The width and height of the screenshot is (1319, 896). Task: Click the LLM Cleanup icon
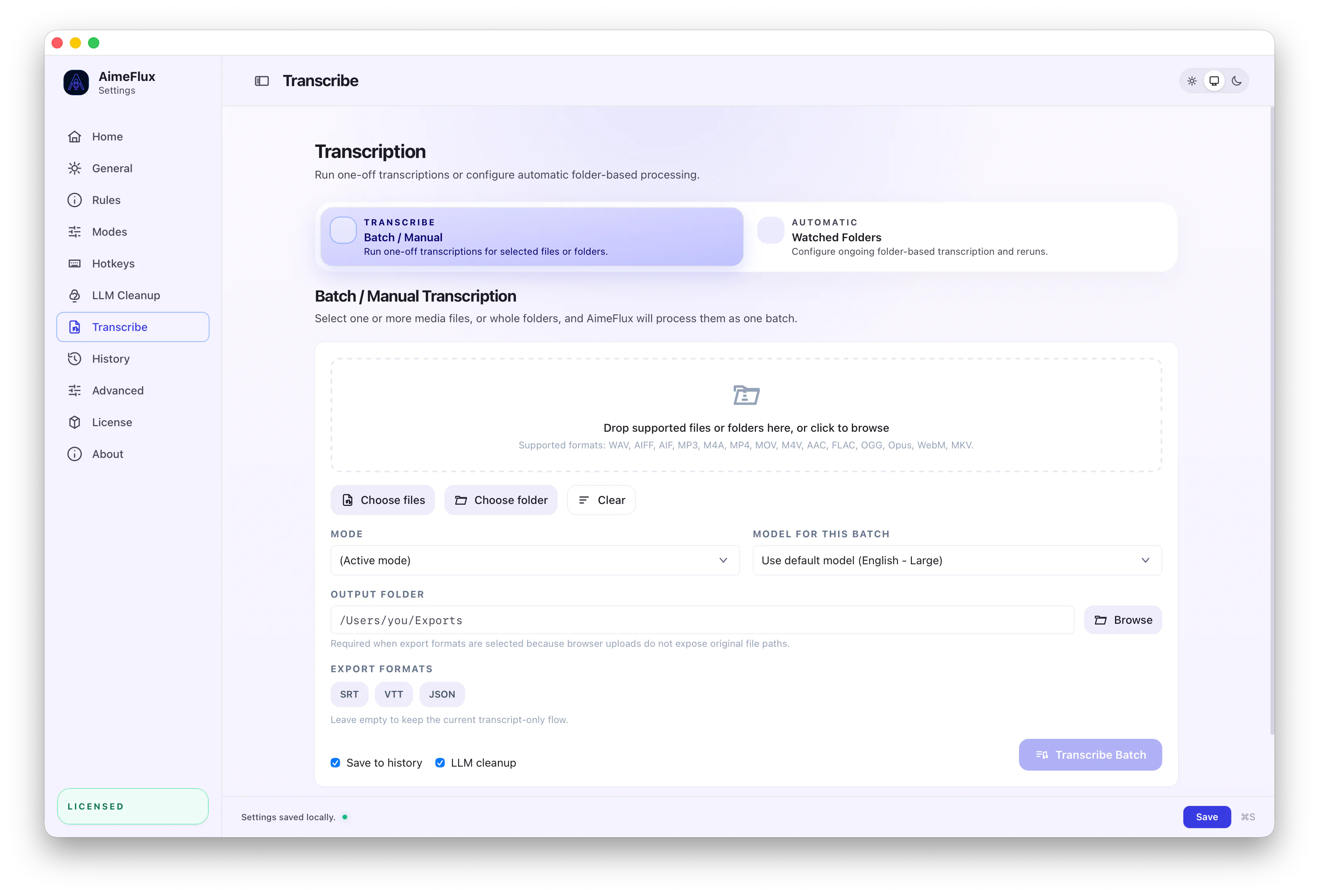(x=74, y=296)
